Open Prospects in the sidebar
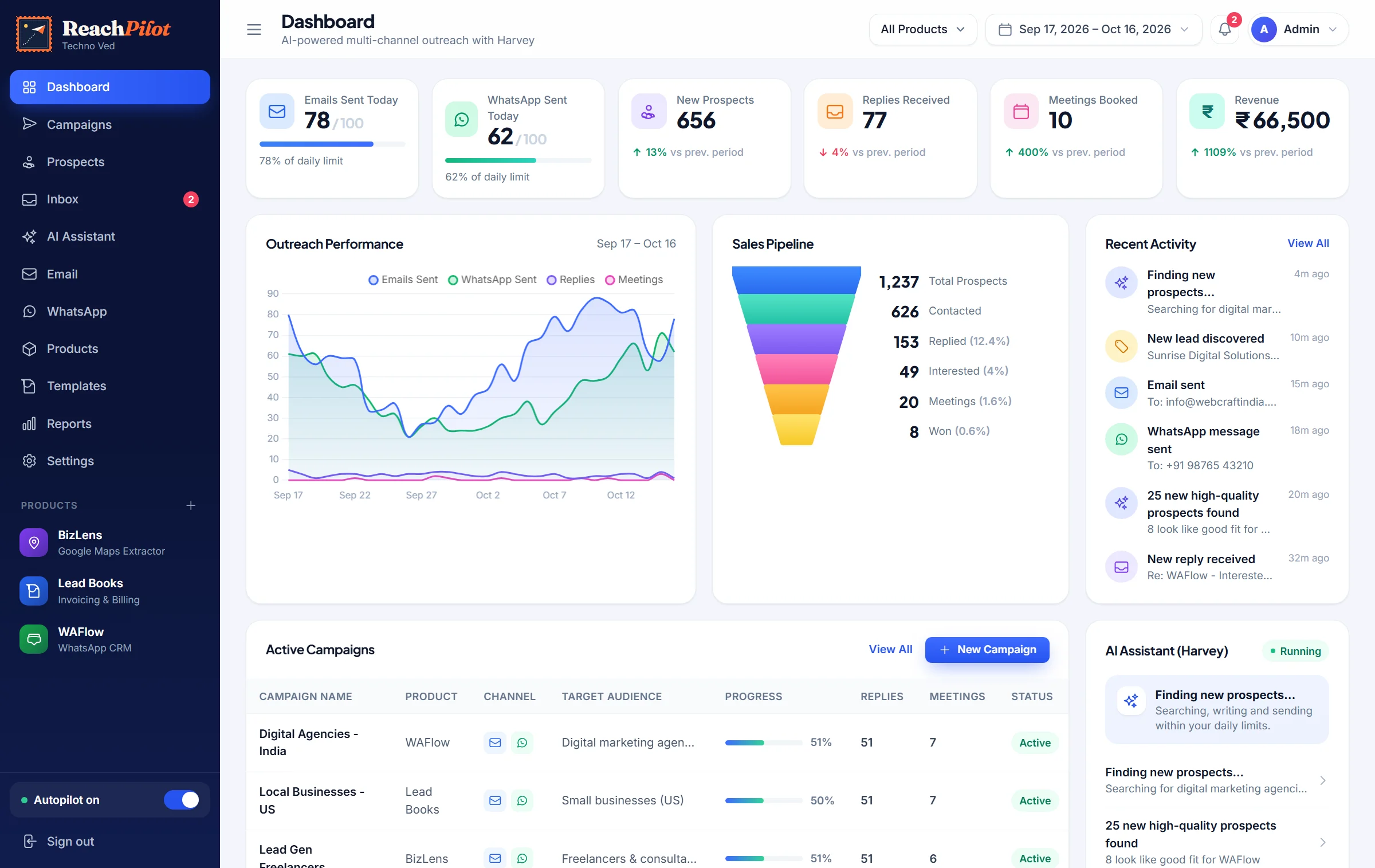The width and height of the screenshot is (1375, 868). pyautogui.click(x=110, y=162)
